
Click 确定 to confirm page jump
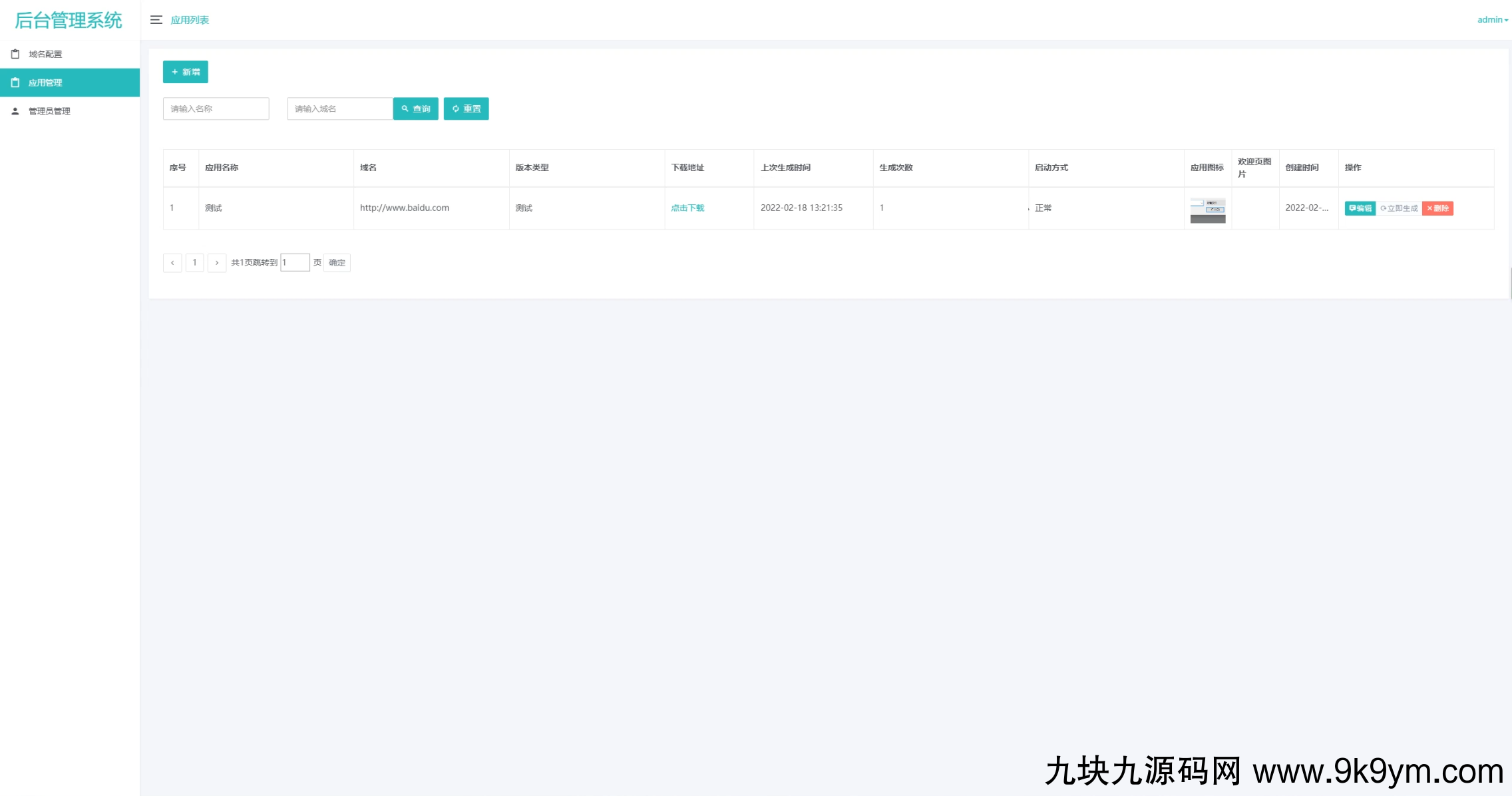337,263
